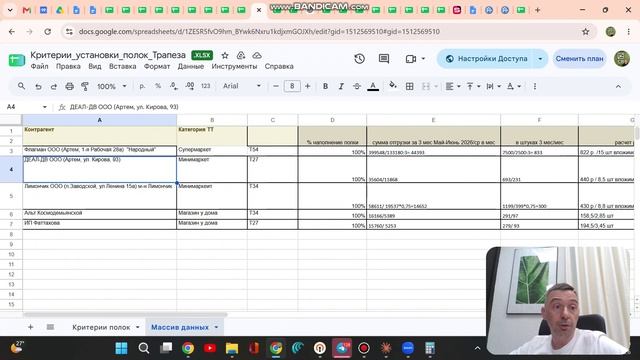Open the zoom 100% dropdown
The height and width of the screenshot is (360, 640).
click(111, 87)
